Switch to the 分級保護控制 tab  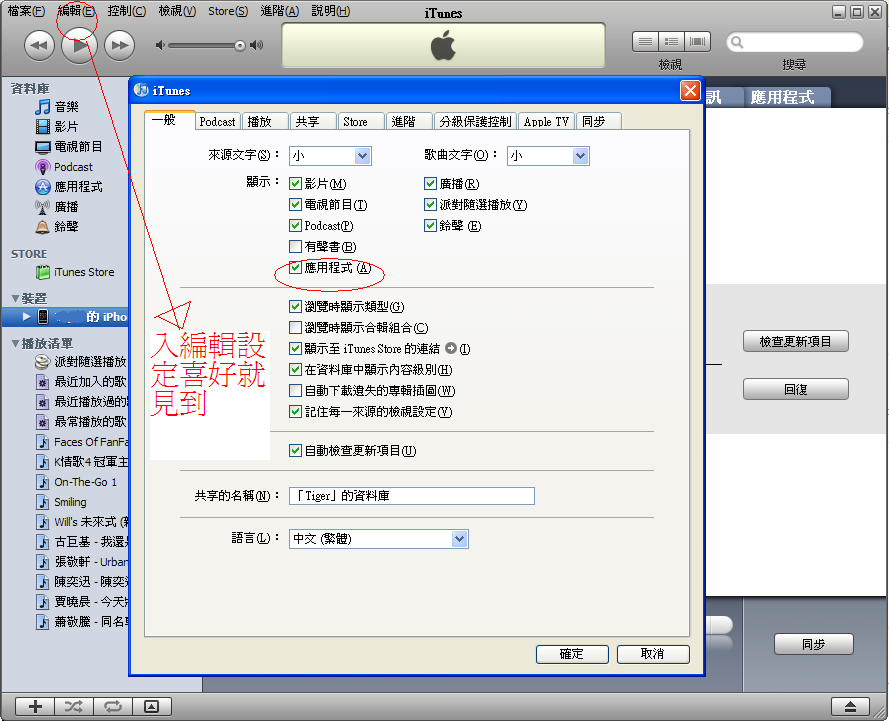coord(475,121)
